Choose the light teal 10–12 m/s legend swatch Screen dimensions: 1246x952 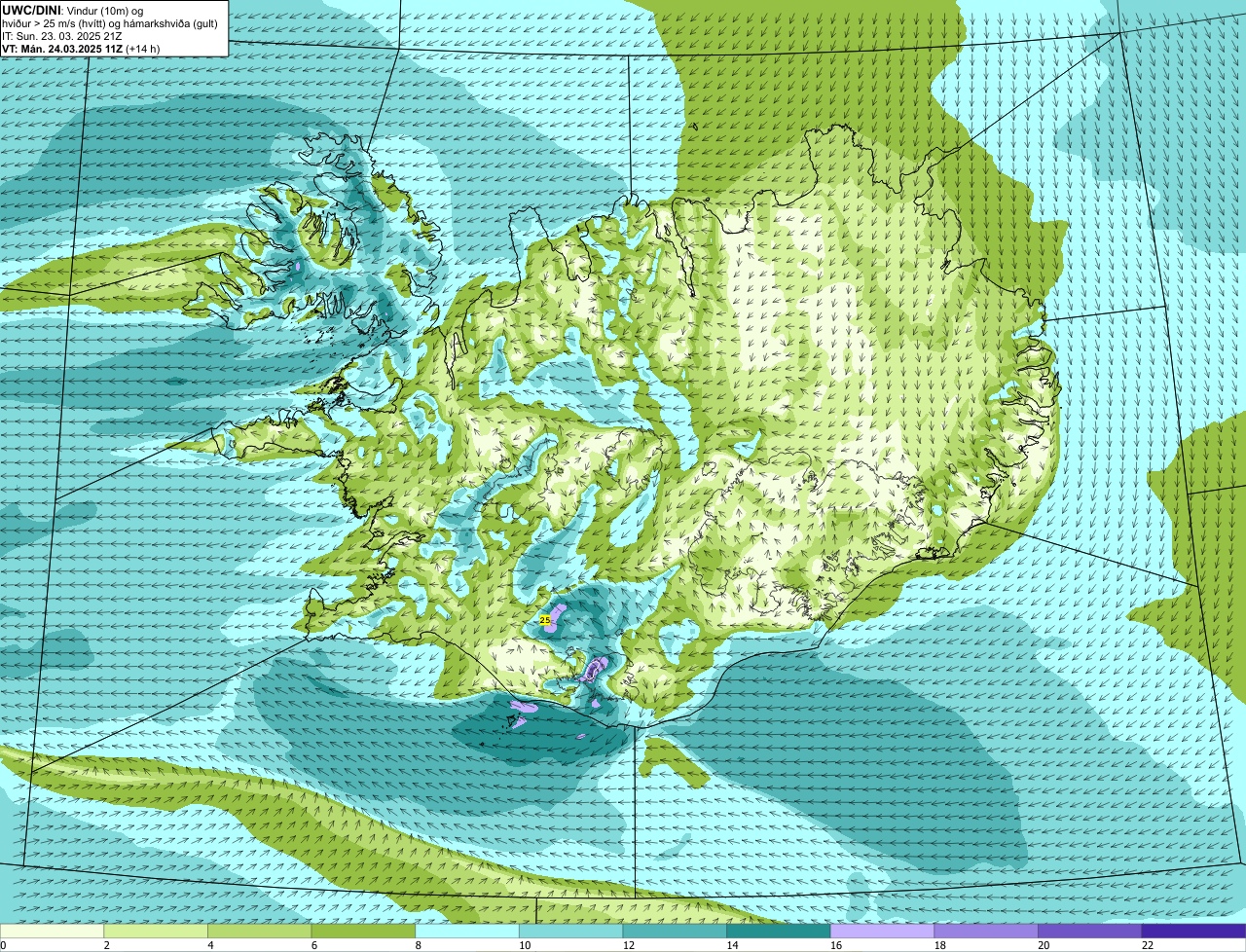coord(571,931)
